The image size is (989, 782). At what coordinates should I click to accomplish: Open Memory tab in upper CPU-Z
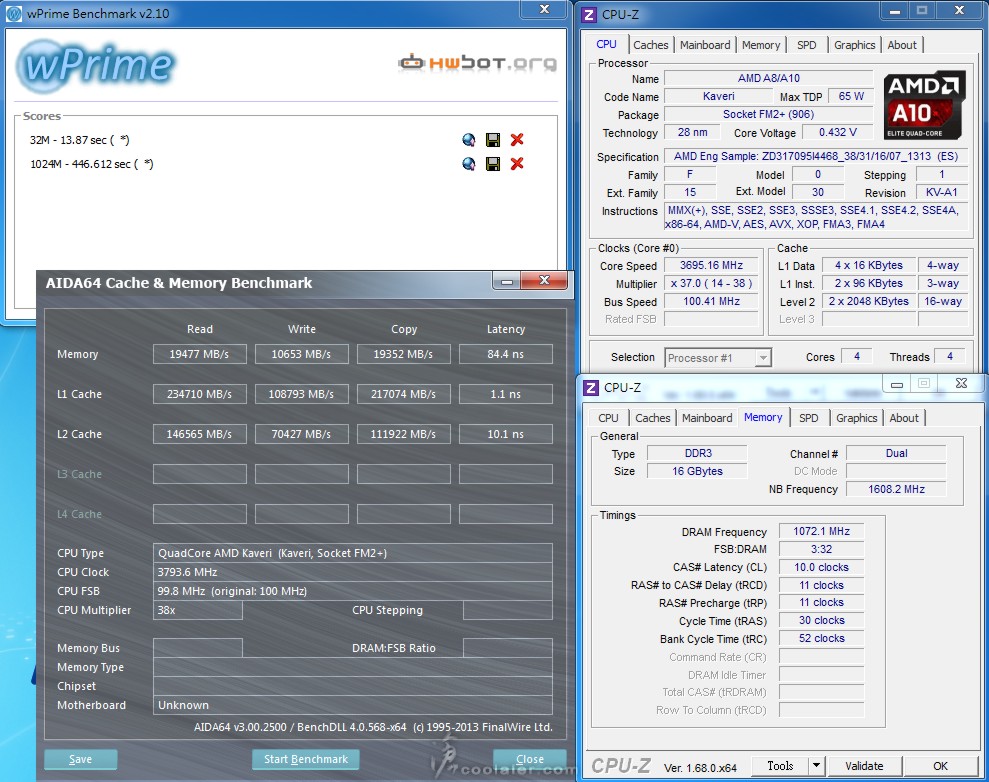[761, 45]
